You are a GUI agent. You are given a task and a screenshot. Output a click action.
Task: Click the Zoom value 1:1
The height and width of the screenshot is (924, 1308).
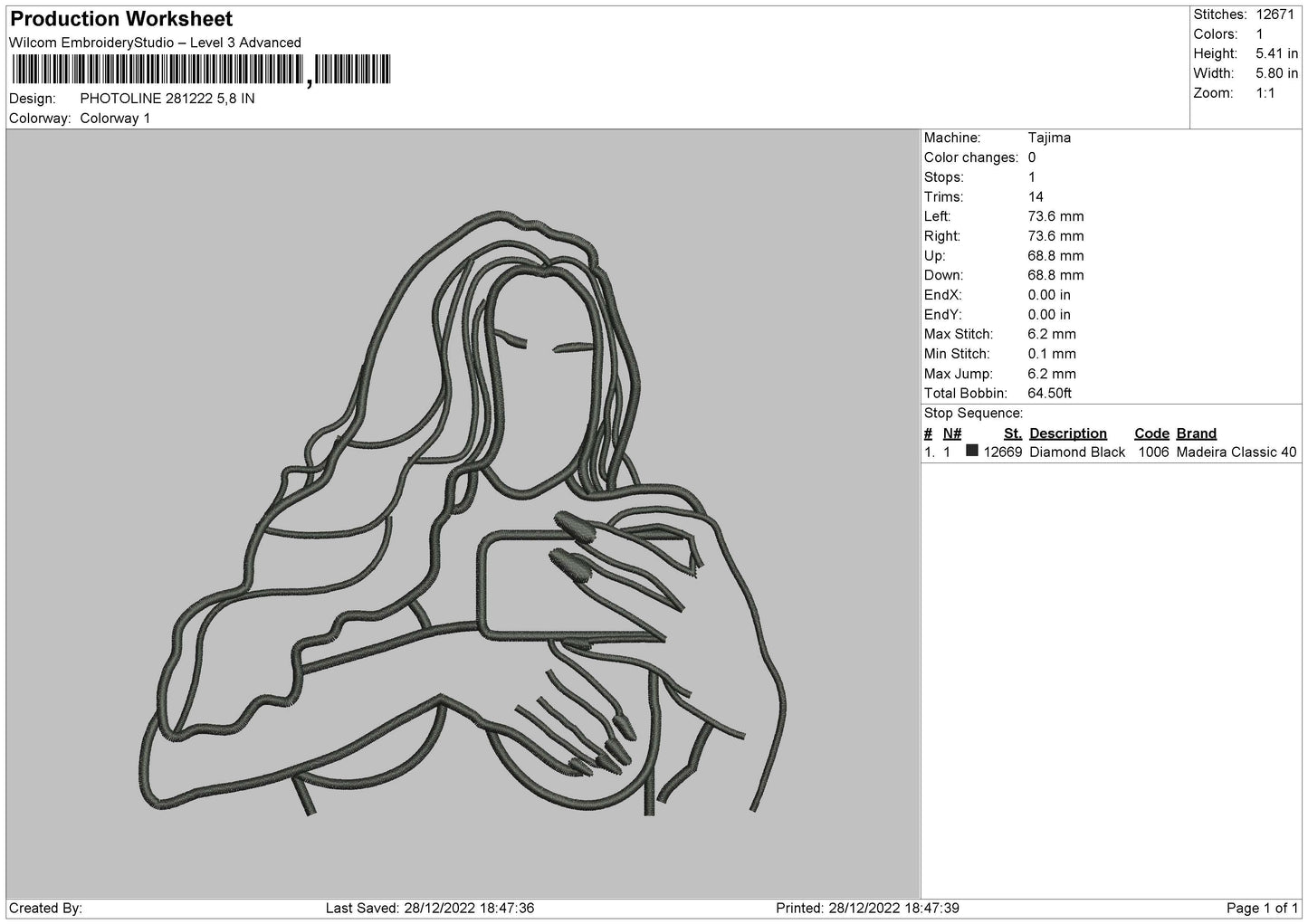[1265, 93]
